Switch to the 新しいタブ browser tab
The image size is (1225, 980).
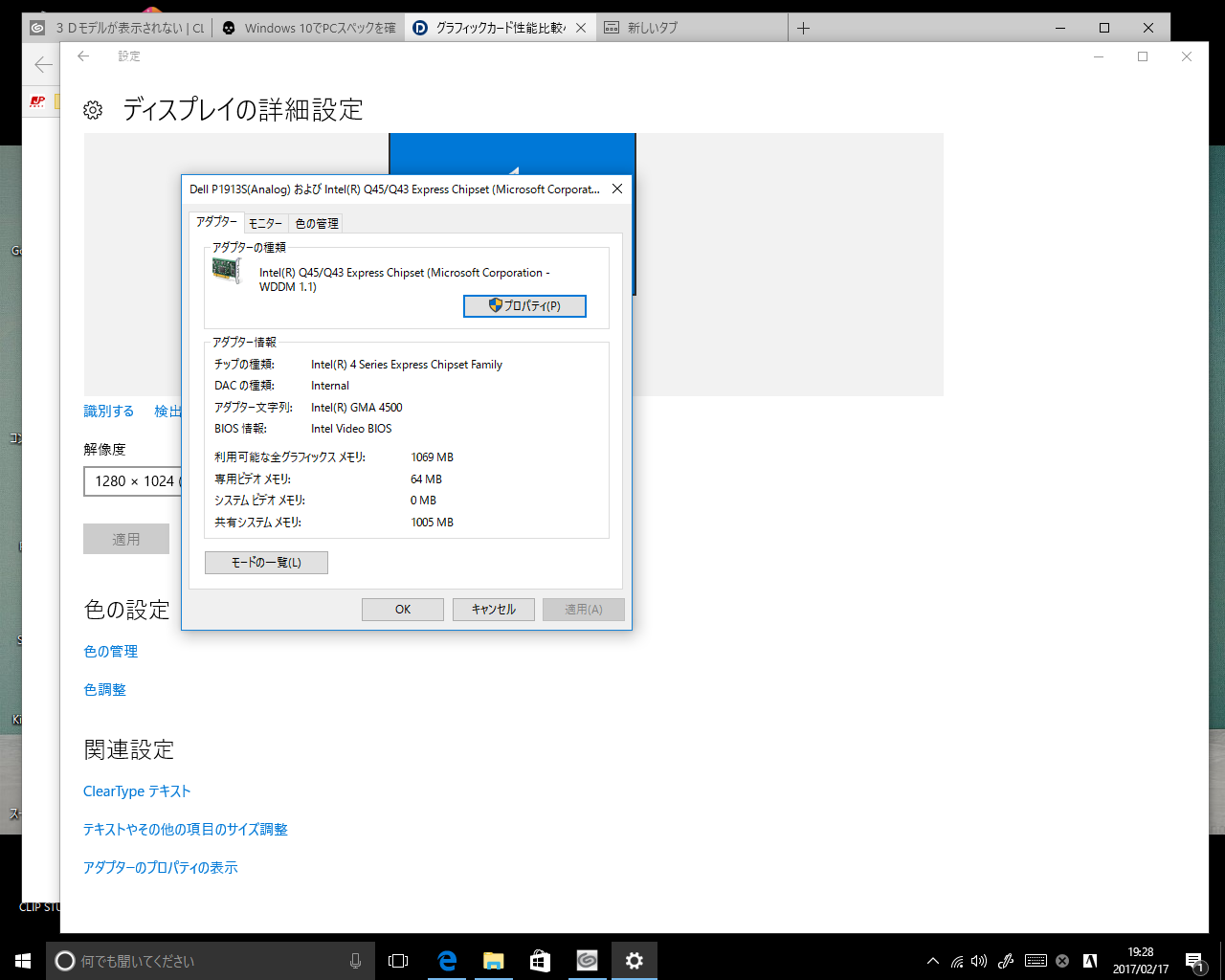693,28
